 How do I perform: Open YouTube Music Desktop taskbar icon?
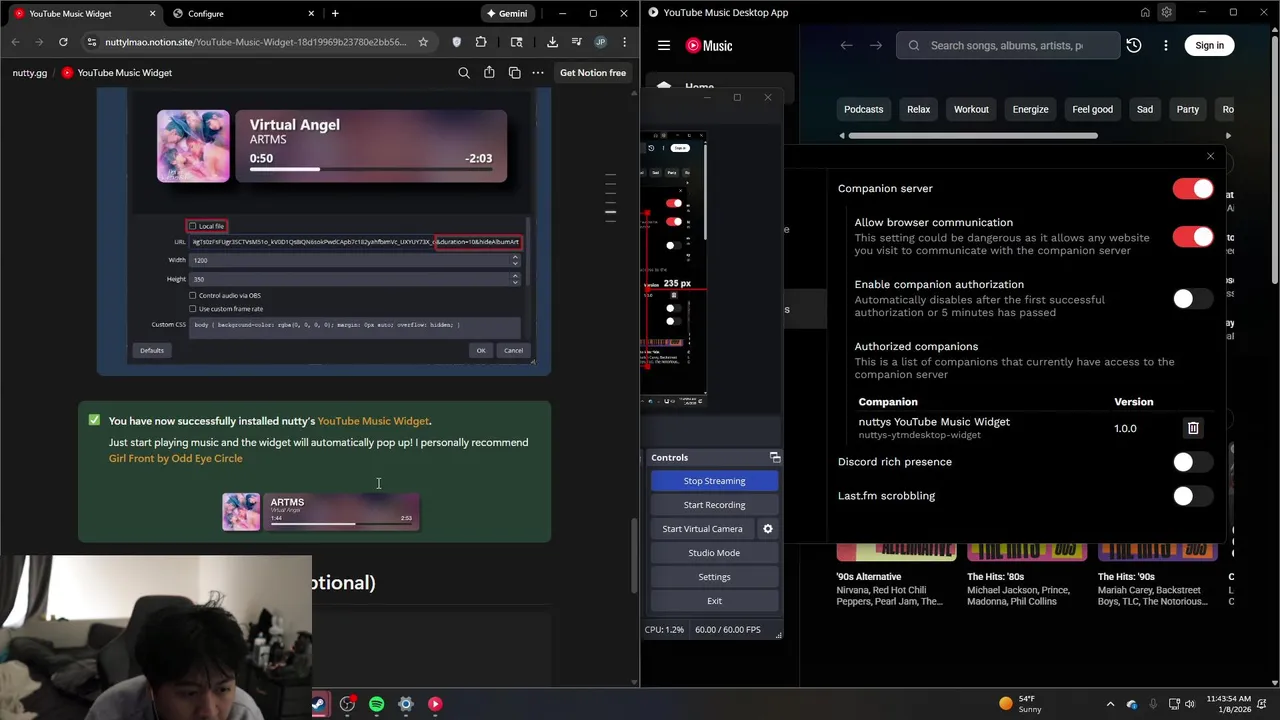coord(435,704)
